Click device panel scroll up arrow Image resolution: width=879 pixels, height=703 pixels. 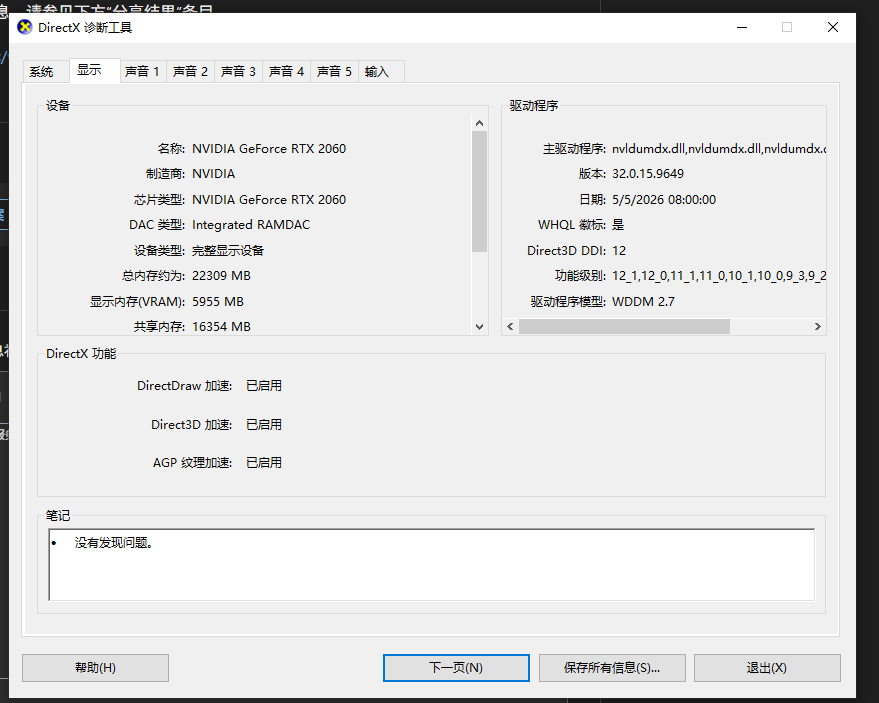tap(479, 123)
